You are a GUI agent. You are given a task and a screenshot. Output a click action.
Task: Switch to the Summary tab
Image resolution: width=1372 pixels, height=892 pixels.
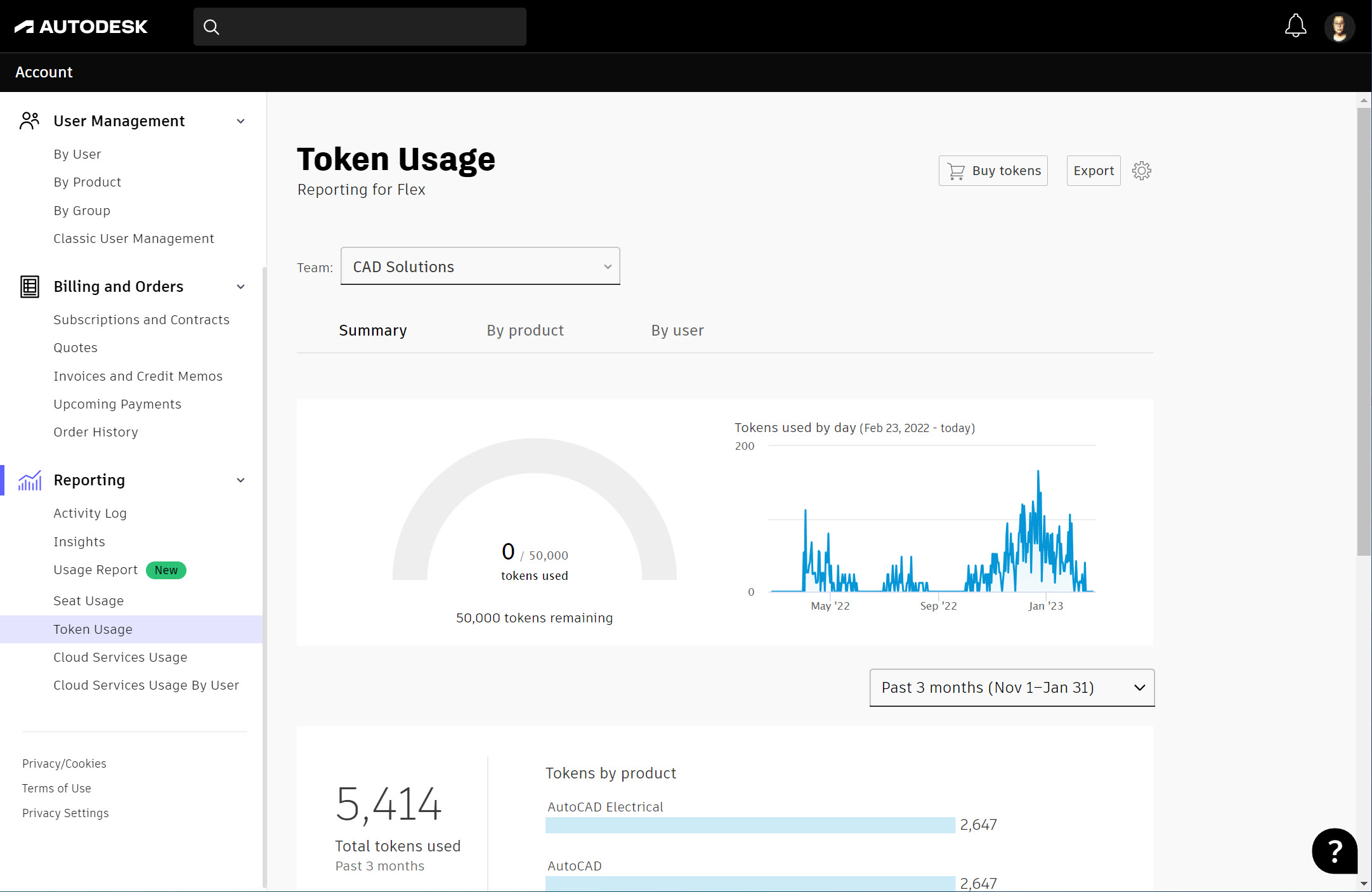click(373, 331)
